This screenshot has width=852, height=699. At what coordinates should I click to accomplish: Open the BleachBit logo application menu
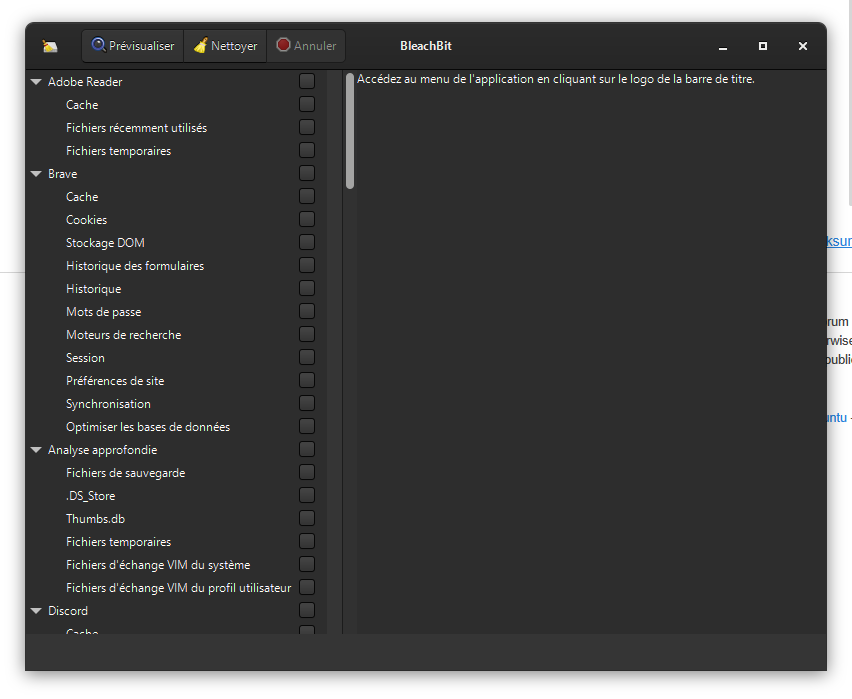pos(50,46)
